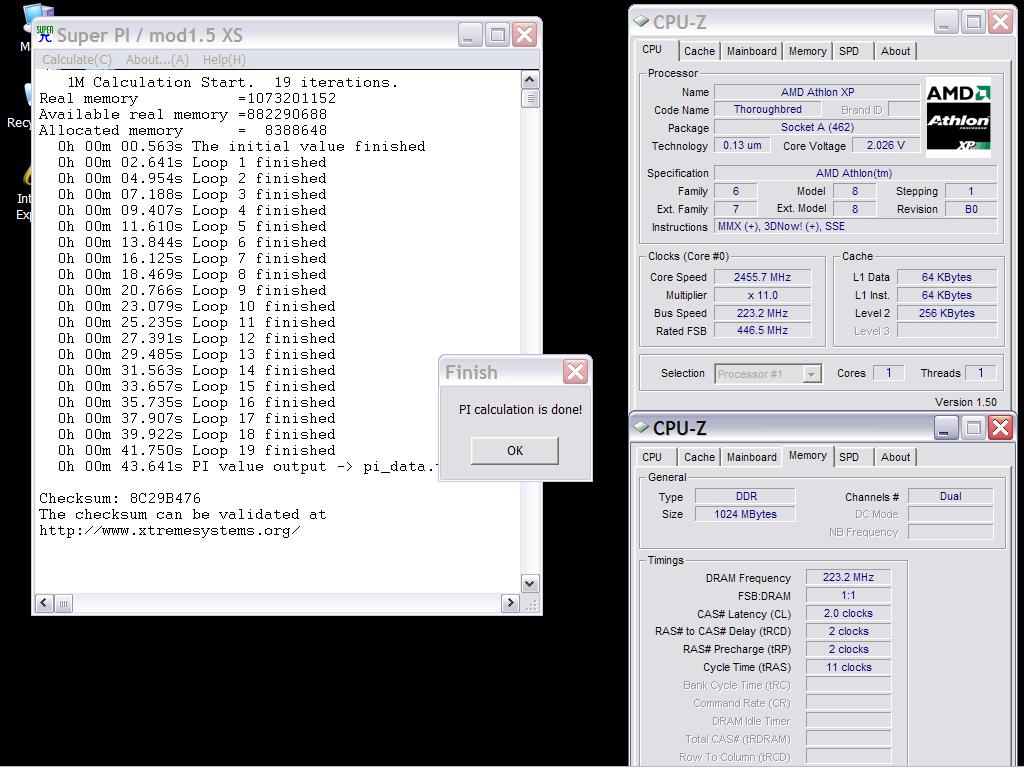Open the Calculate(C) menu in Super PI
The width and height of the screenshot is (1024, 768).
(x=76, y=59)
